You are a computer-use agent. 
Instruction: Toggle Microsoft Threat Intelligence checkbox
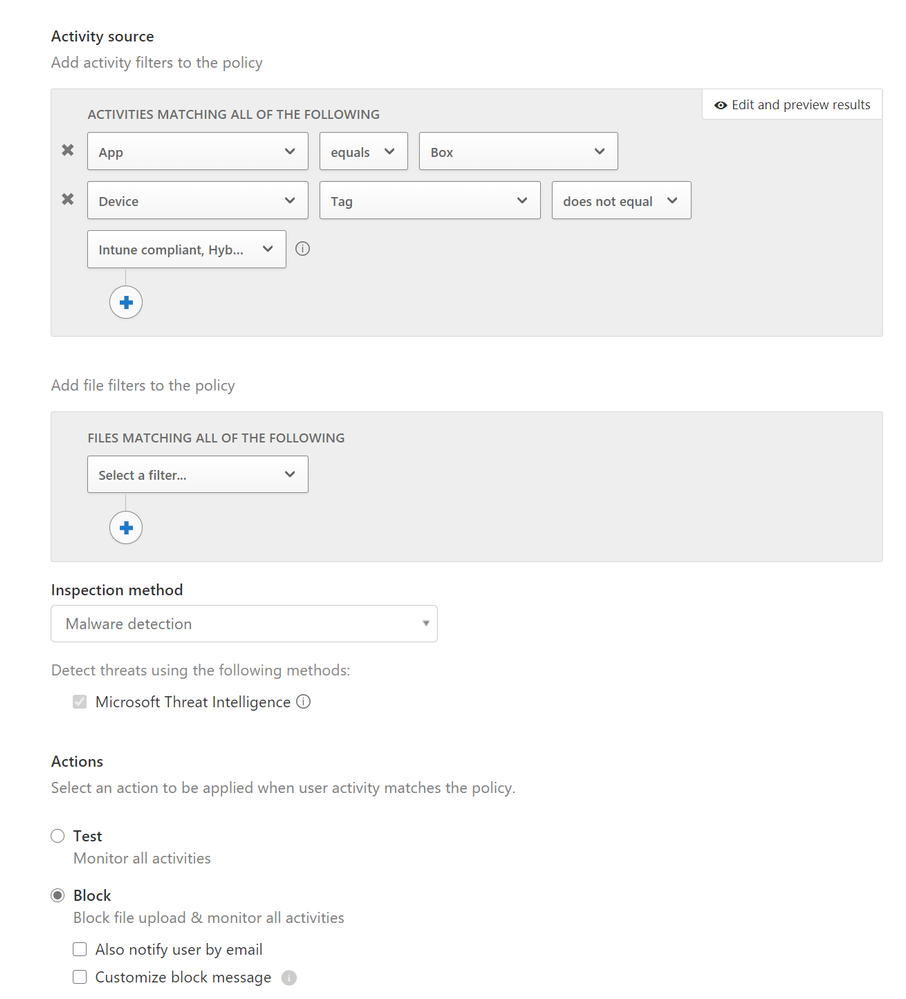(x=80, y=702)
